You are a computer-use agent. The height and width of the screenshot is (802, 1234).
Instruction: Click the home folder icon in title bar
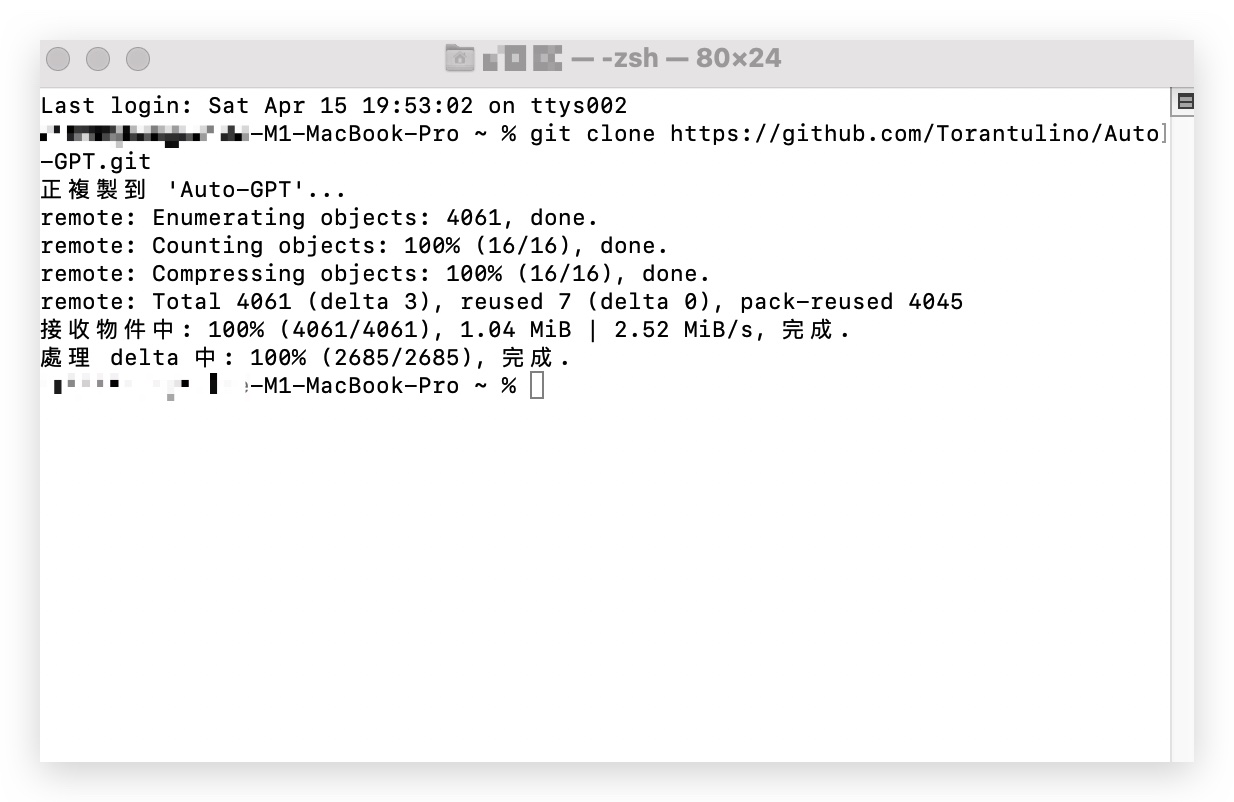(x=459, y=58)
